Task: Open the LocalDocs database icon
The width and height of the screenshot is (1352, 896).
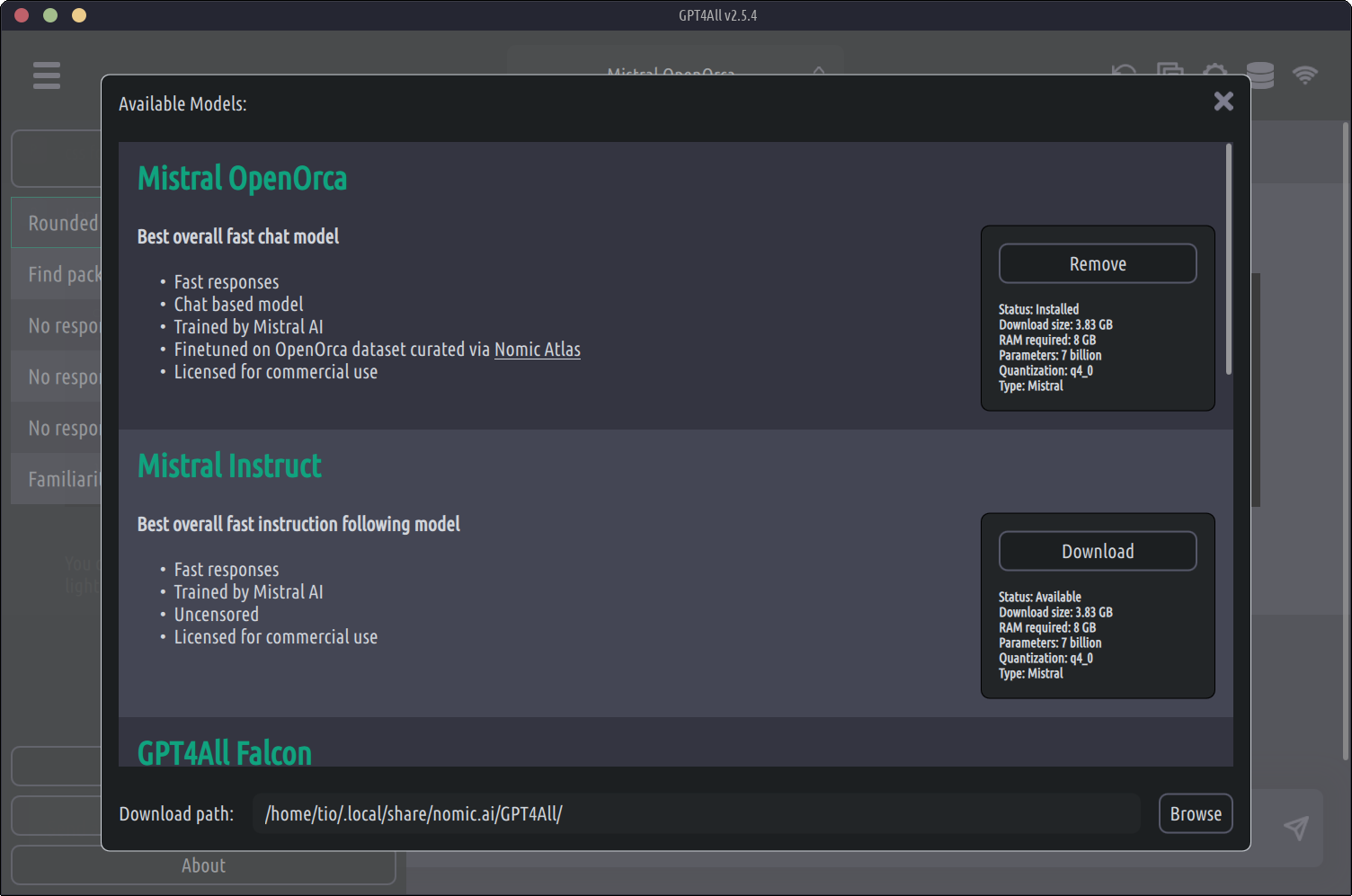Action: [1260, 74]
